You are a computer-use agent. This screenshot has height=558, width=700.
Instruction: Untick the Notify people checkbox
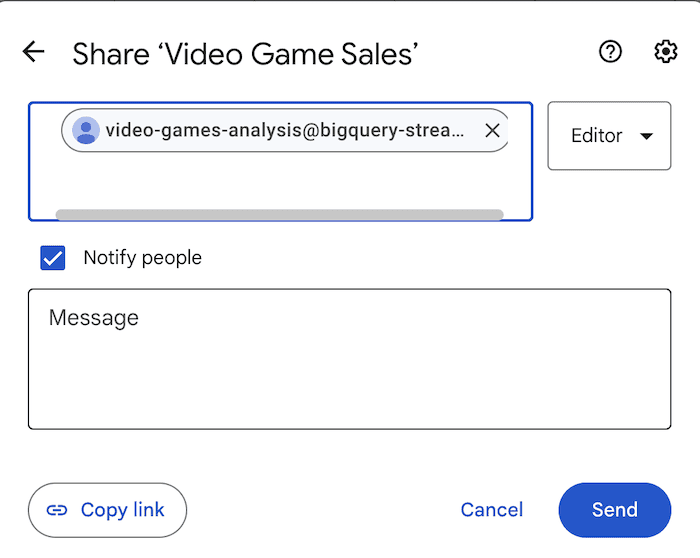pyautogui.click(x=53, y=258)
